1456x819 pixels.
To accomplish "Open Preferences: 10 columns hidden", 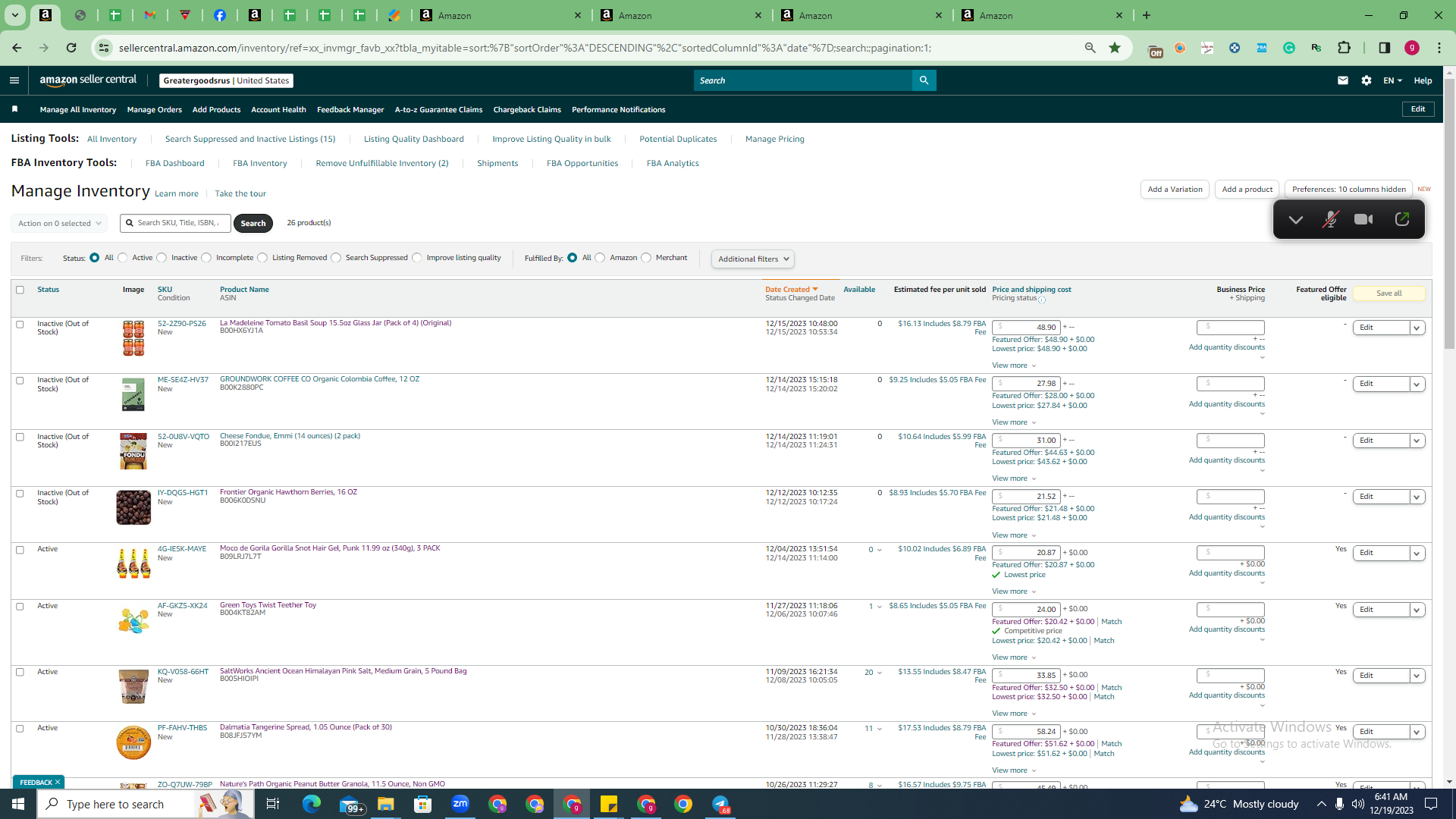I will [1348, 190].
